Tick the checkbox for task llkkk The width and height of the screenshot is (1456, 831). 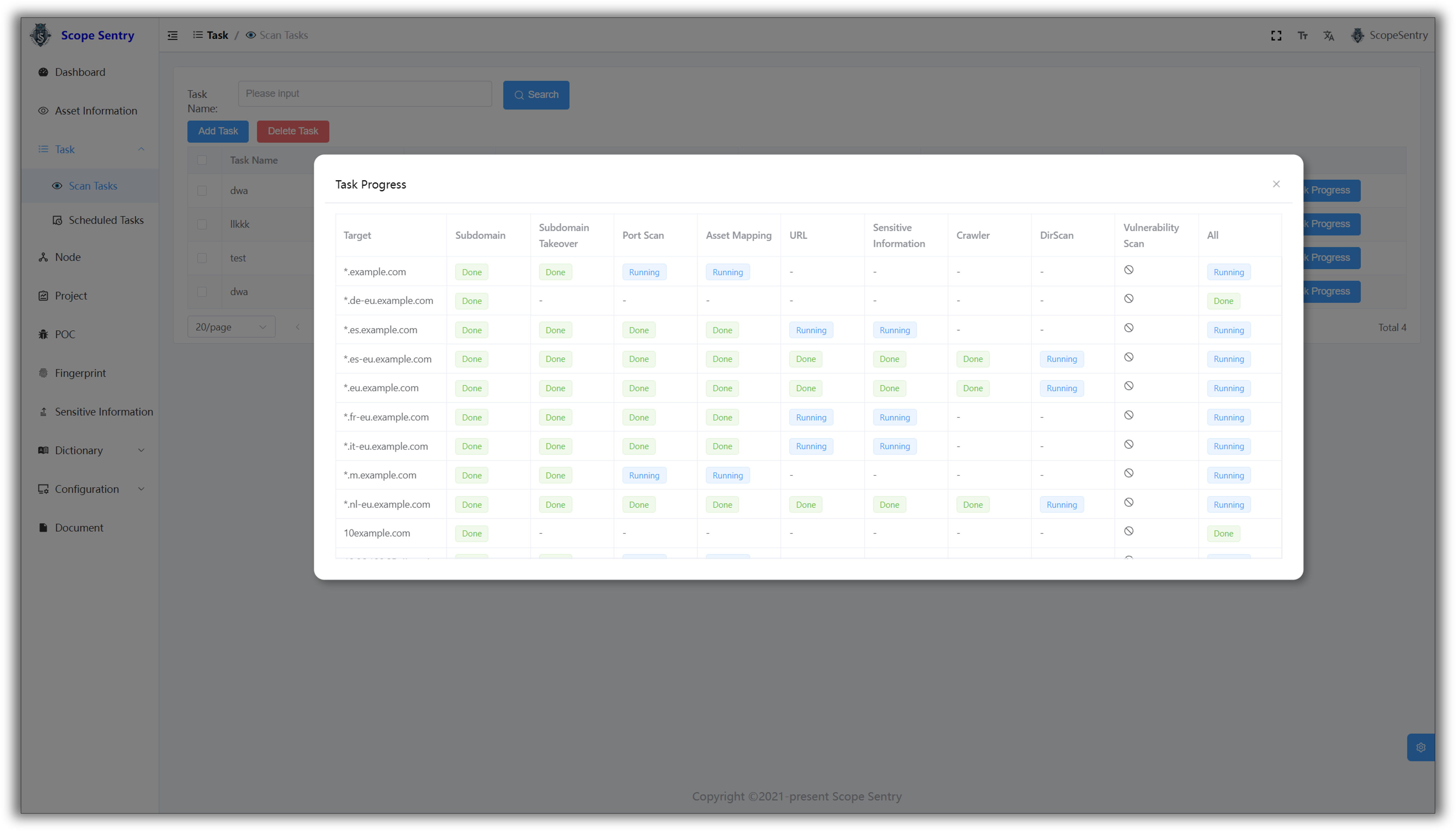point(202,224)
